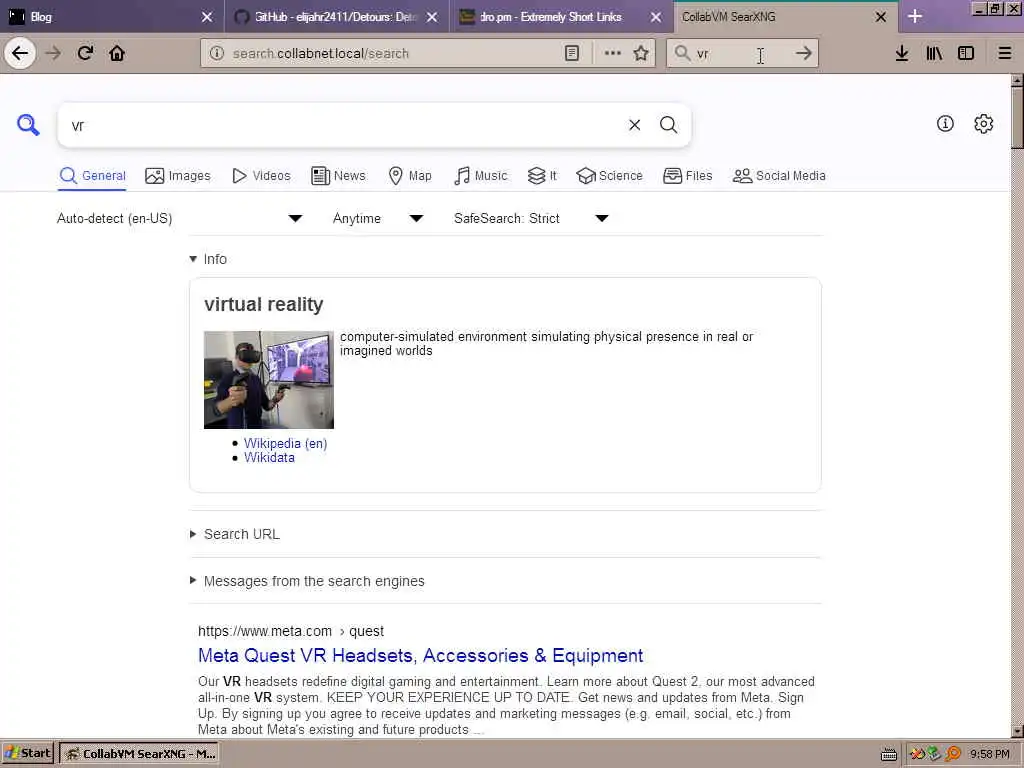The width and height of the screenshot is (1024, 768).
Task: Toggle the sidebar icon in toolbar
Action: 966,53
